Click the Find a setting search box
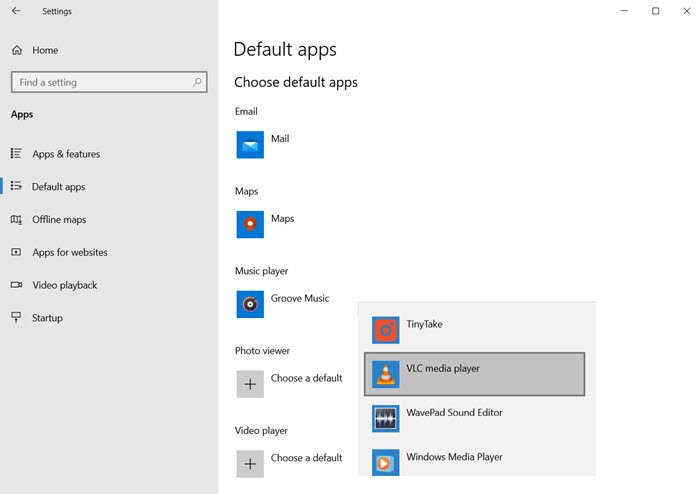Viewport: 700px width, 494px height. point(100,82)
